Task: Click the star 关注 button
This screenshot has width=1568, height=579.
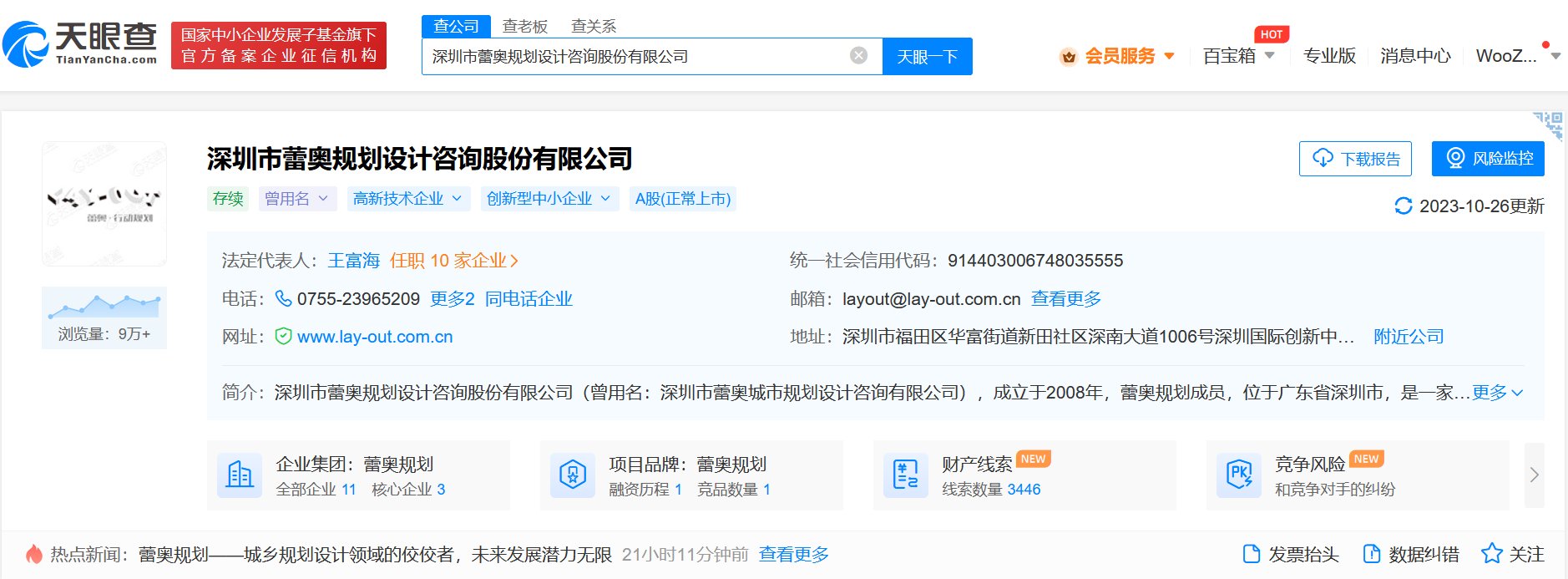Action: (1512, 554)
